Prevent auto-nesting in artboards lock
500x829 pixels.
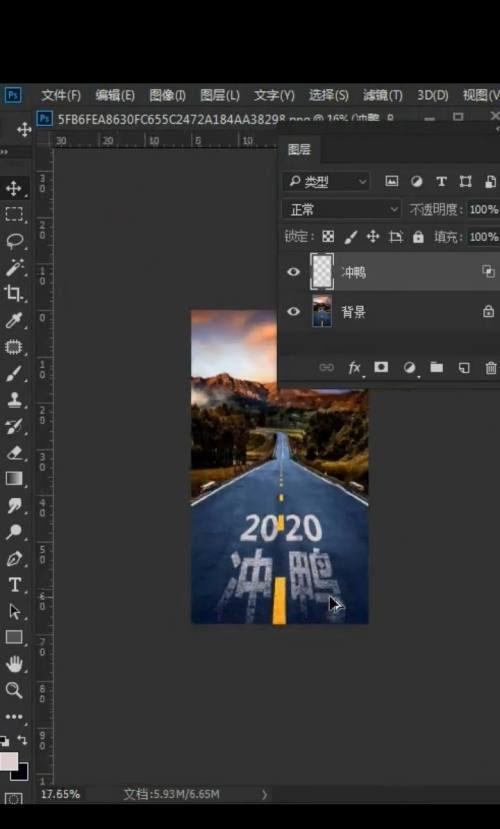(x=396, y=236)
